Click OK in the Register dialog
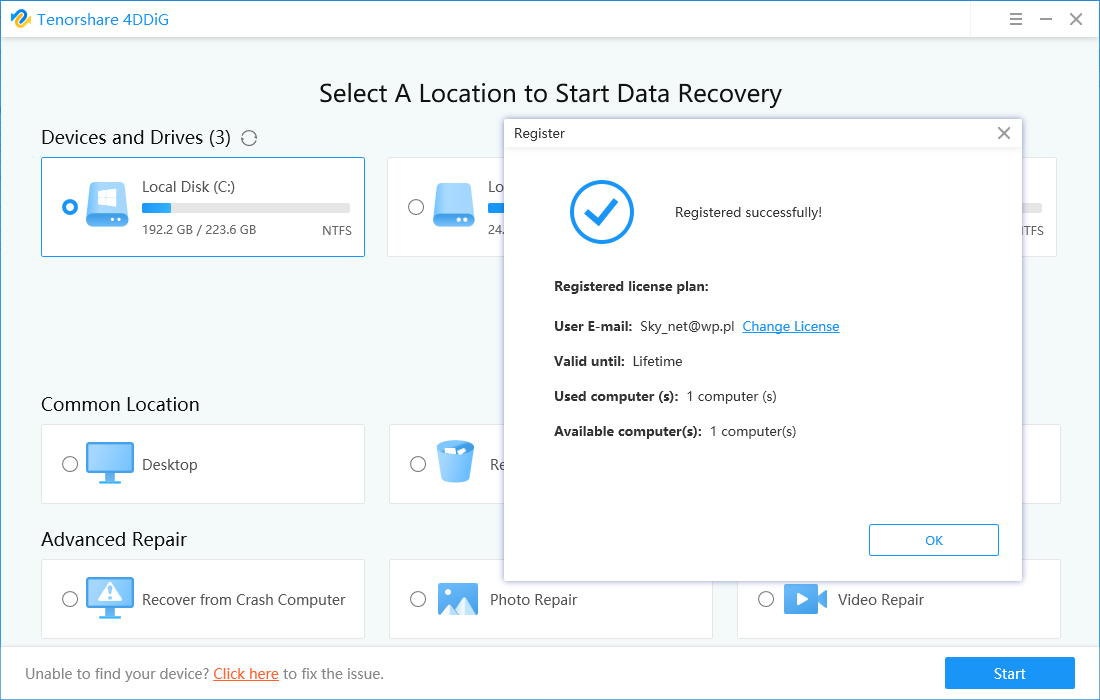This screenshot has height=700, width=1100. (x=934, y=540)
